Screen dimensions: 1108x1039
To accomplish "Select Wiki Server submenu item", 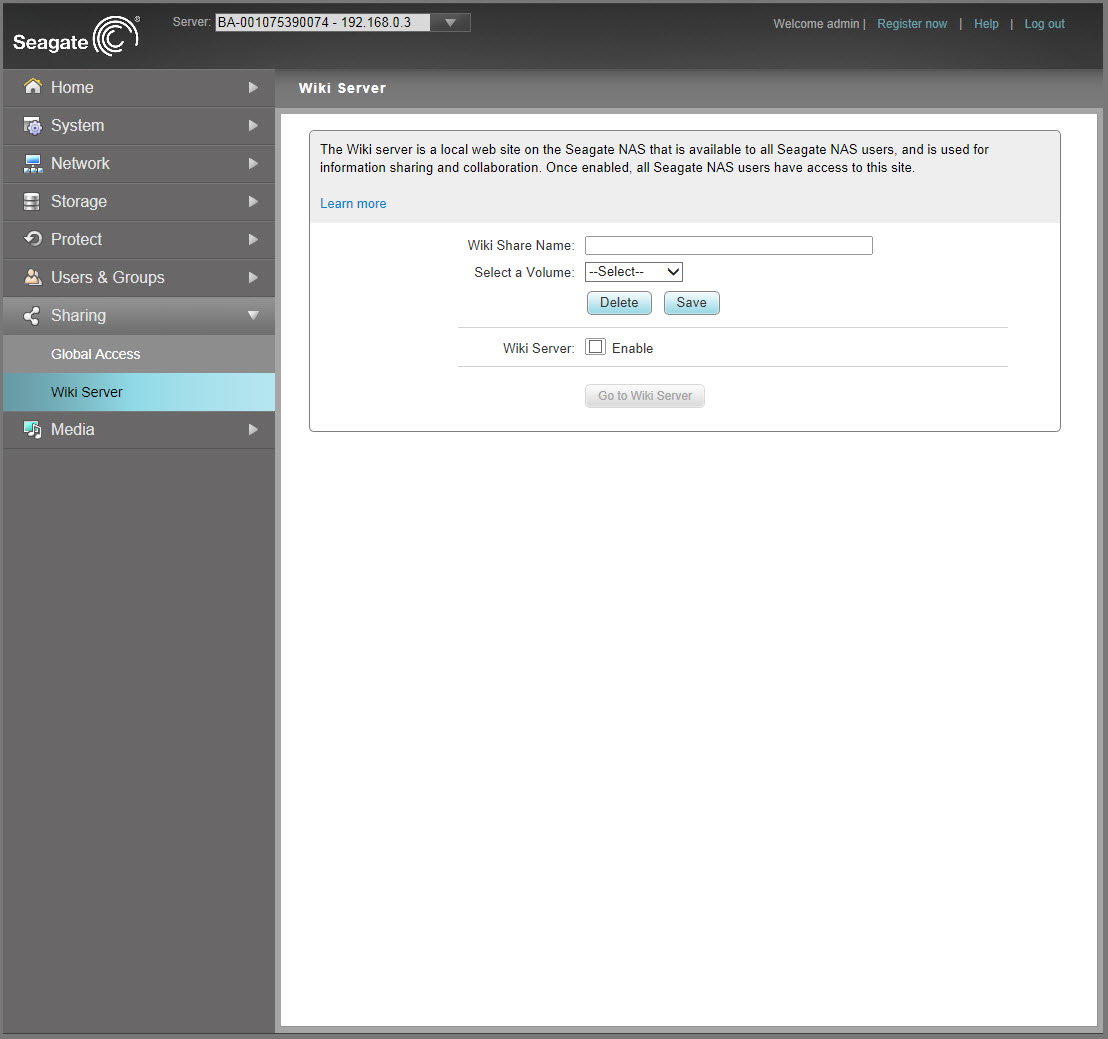I will (x=139, y=392).
